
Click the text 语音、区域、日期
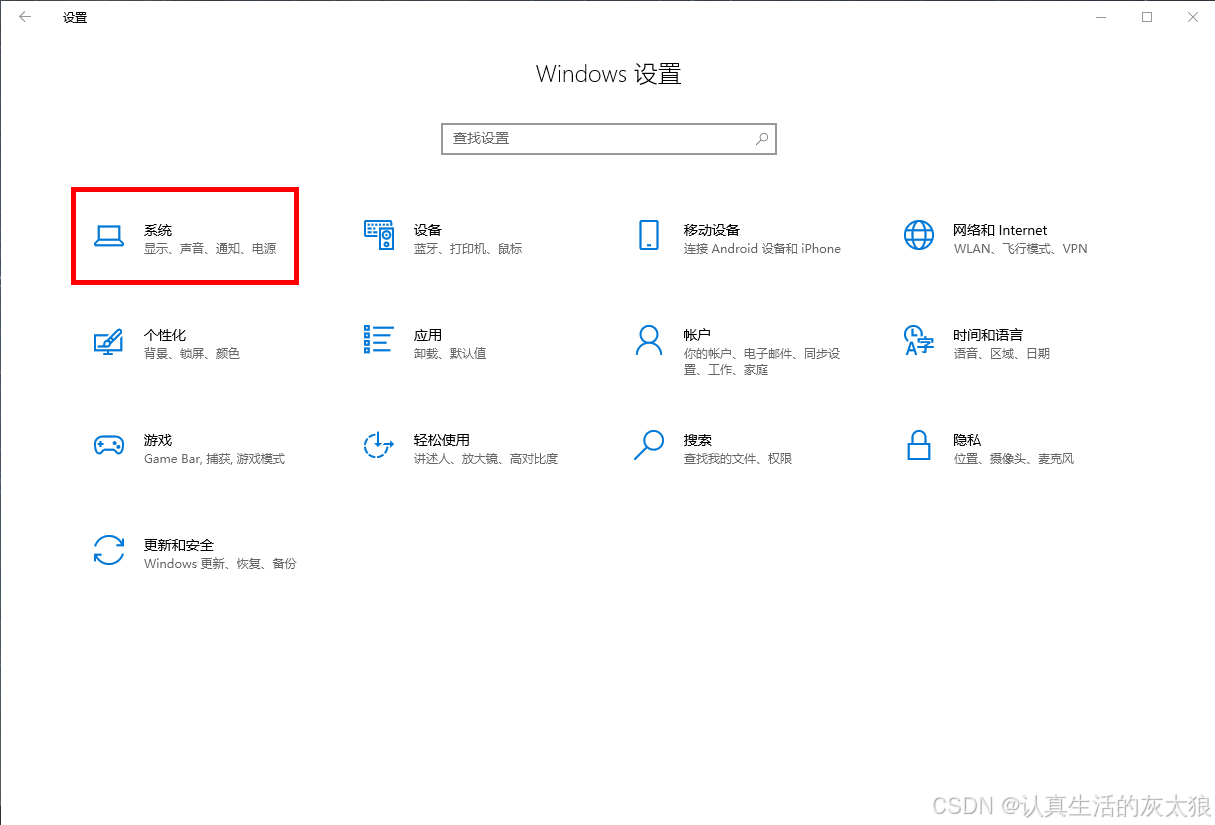point(1002,354)
